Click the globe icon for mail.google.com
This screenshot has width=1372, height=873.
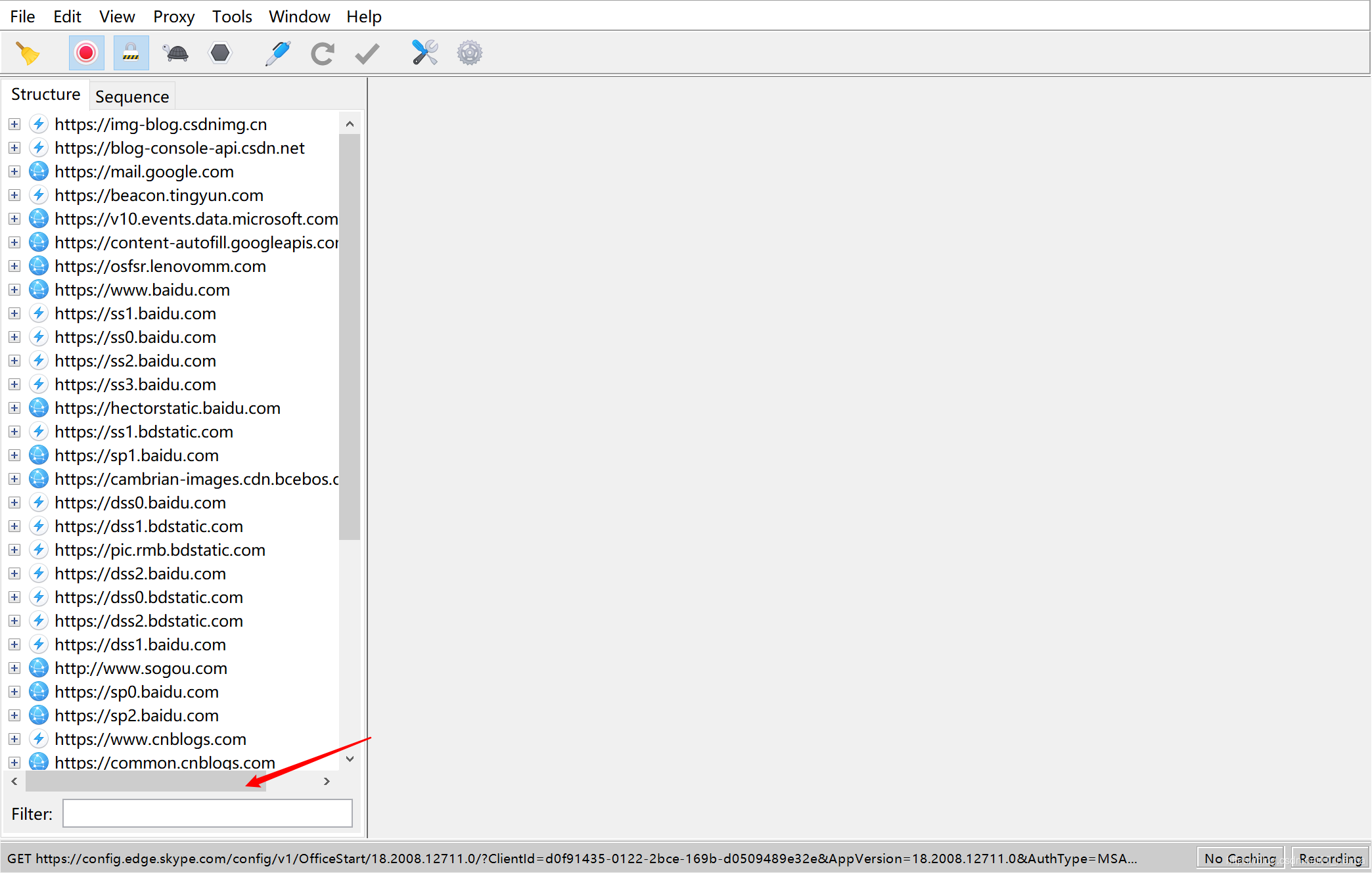[39, 171]
